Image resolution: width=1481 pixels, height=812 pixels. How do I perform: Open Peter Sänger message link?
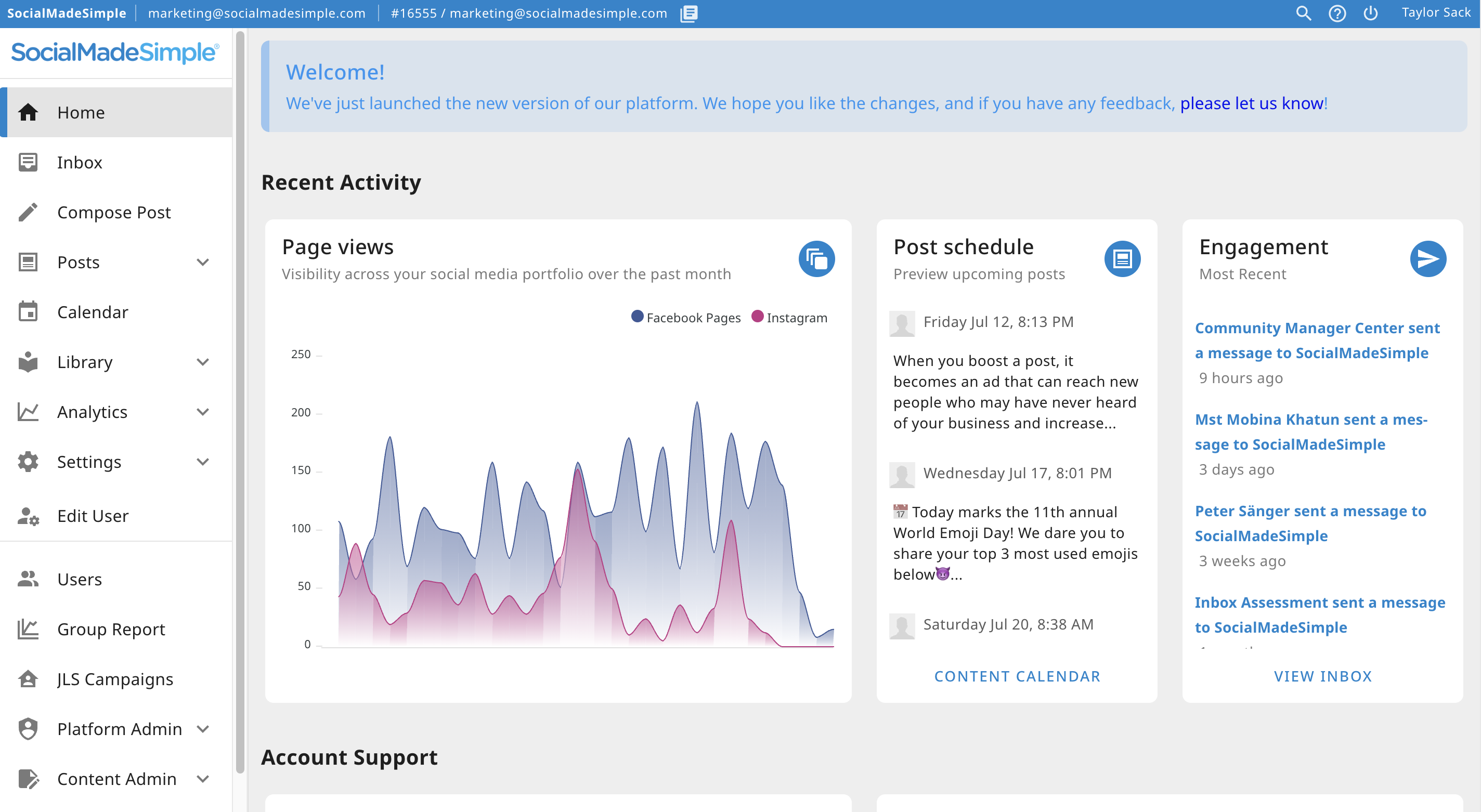pyautogui.click(x=1310, y=523)
